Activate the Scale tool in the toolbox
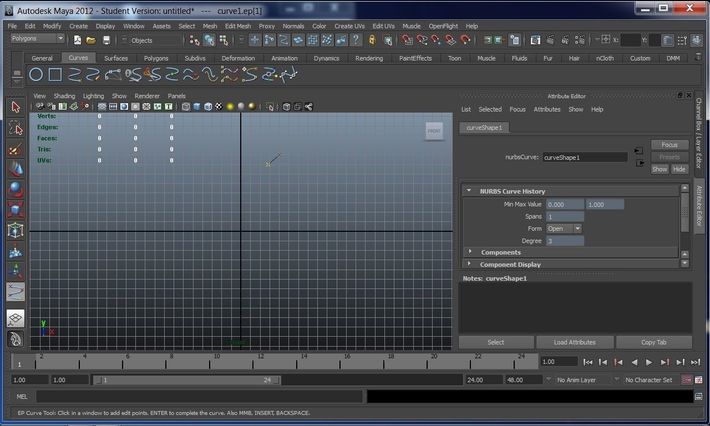The width and height of the screenshot is (710, 426). 15,210
